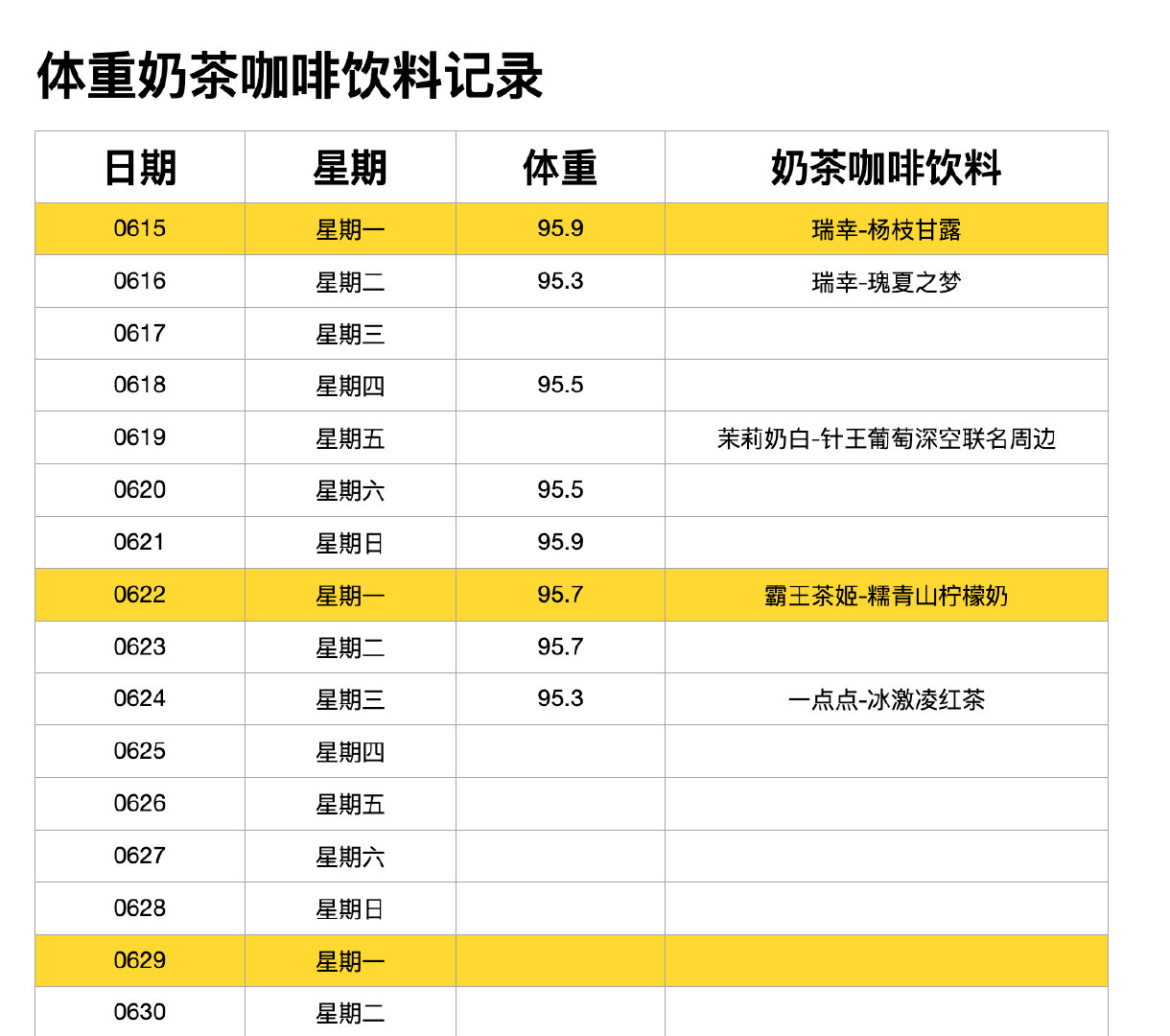Click 星期一 in the 0615 row
Image resolution: width=1170 pixels, height=1036 pixels.
click(350, 229)
